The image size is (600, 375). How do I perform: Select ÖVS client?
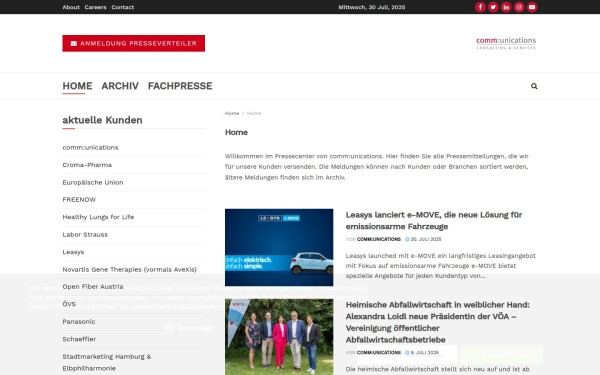click(x=69, y=304)
